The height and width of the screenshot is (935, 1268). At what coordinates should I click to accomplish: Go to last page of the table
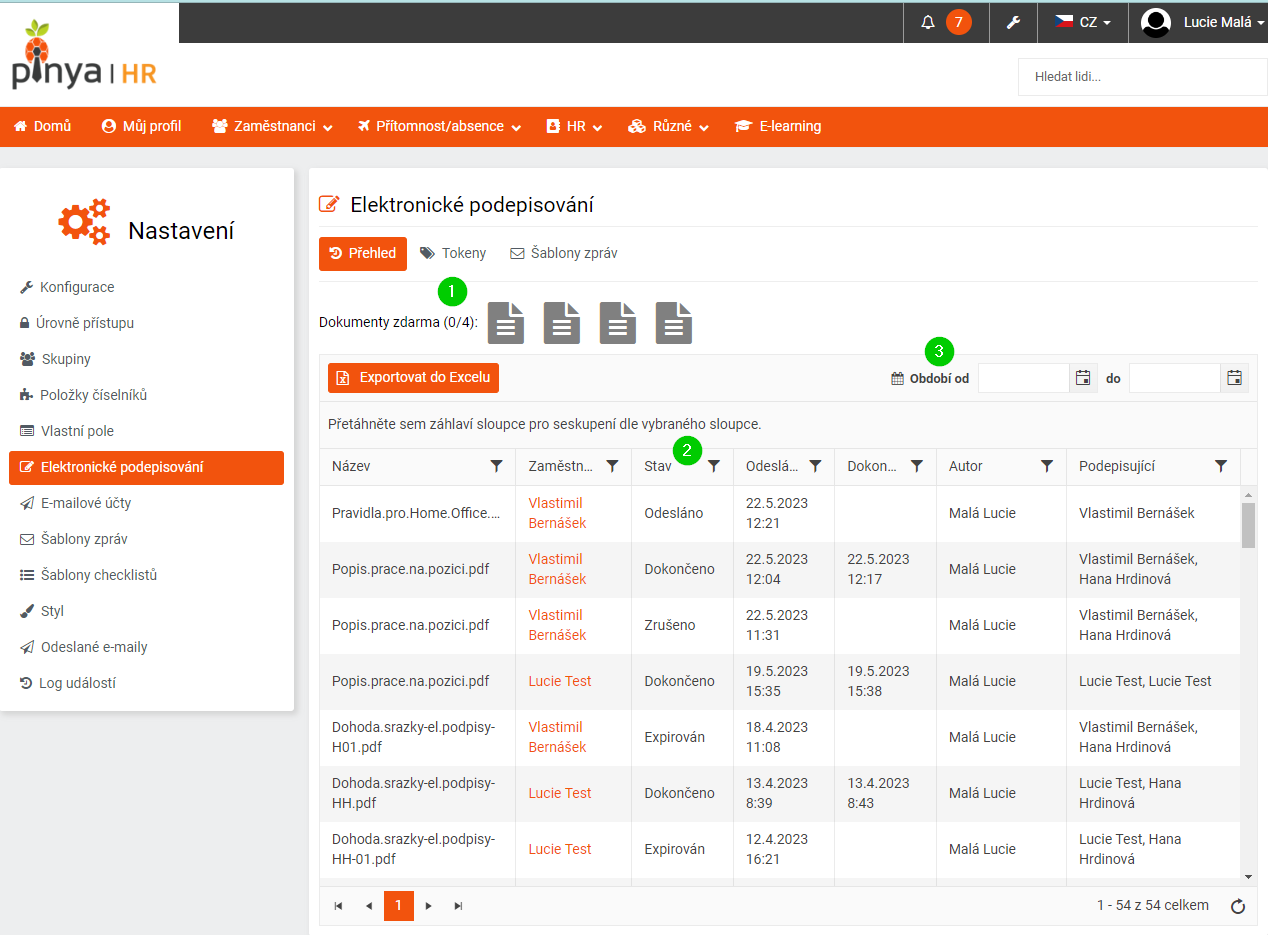(x=459, y=906)
